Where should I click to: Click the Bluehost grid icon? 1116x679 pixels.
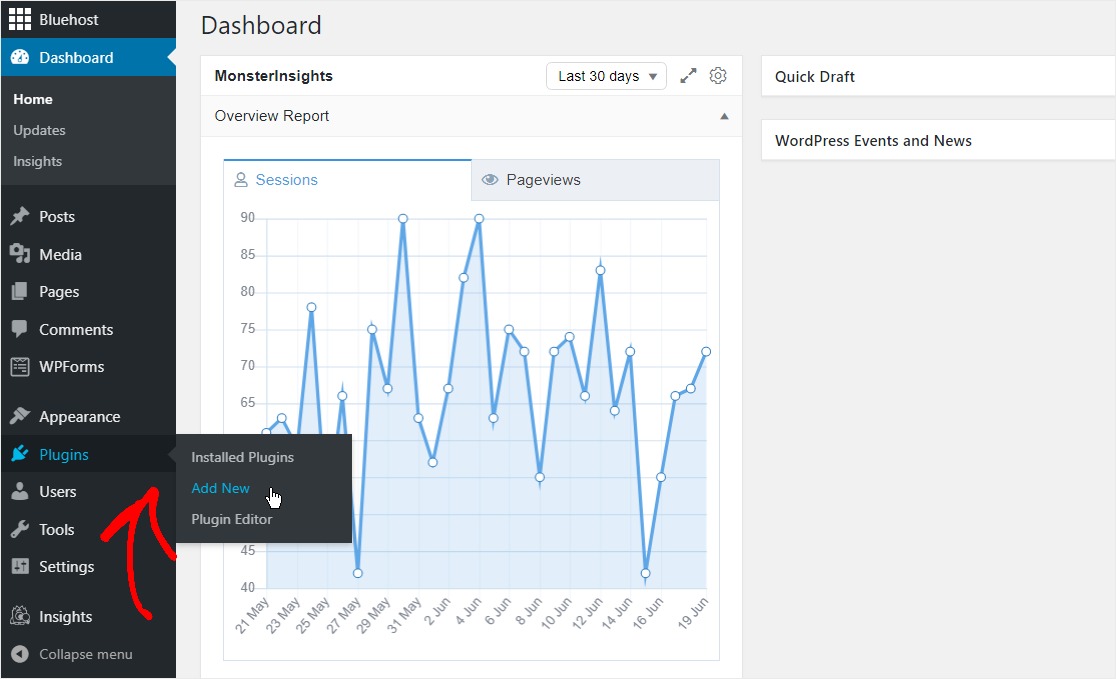pyautogui.click(x=20, y=19)
